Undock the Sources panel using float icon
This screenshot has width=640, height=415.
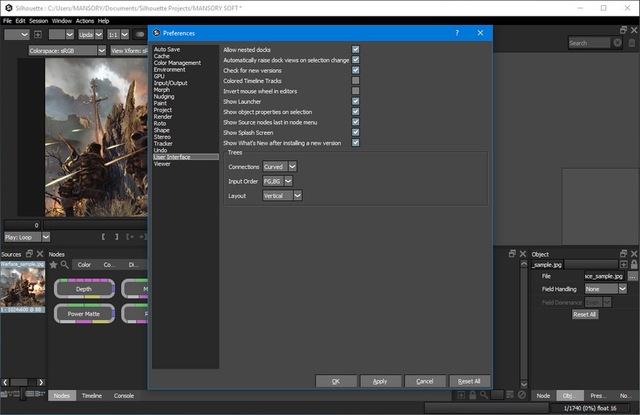point(30,254)
